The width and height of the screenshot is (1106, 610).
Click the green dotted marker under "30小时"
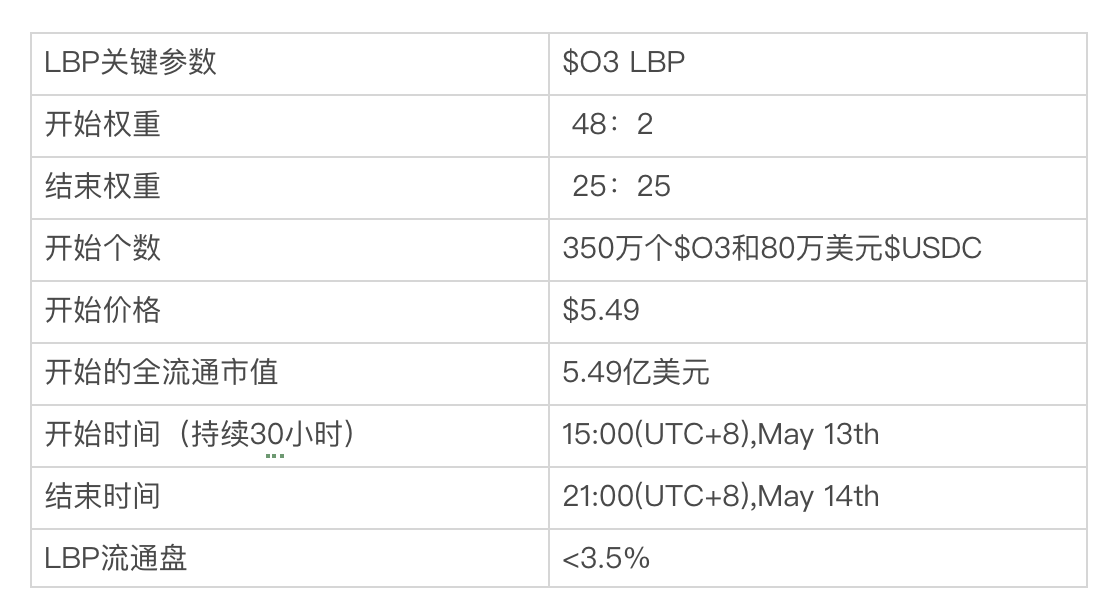tap(275, 455)
